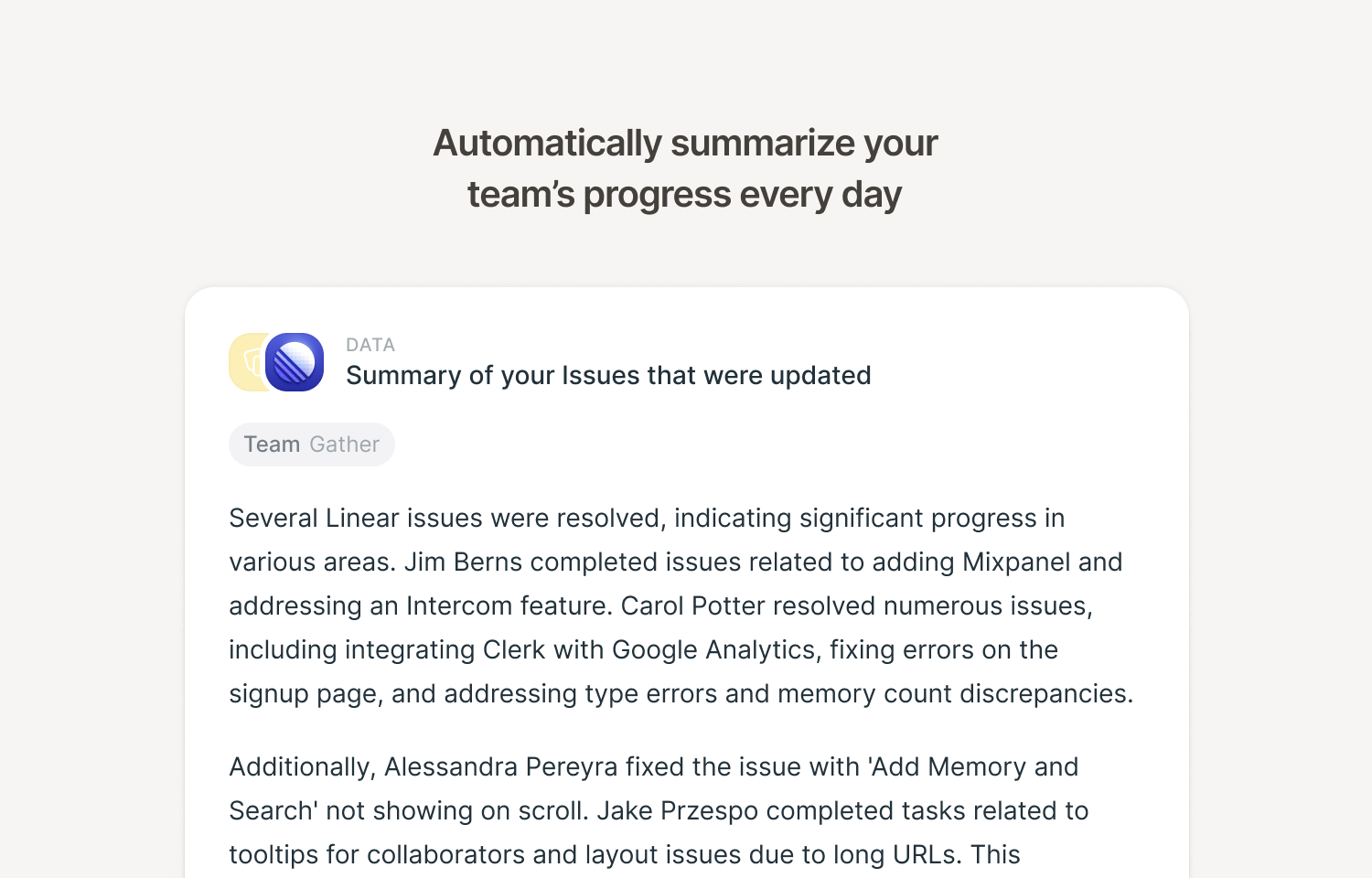Screen dimensions: 1372x878
Task: Toggle the Team Gather filter chip
Action: [311, 444]
